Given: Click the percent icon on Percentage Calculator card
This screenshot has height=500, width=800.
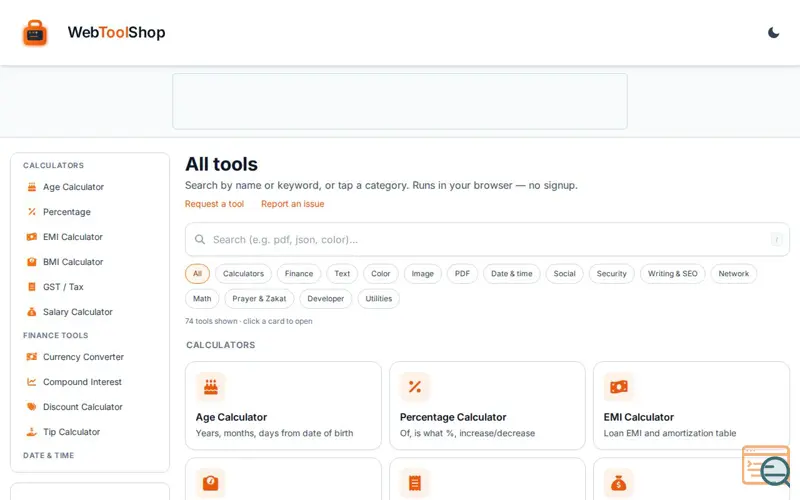Looking at the screenshot, I should [415, 387].
